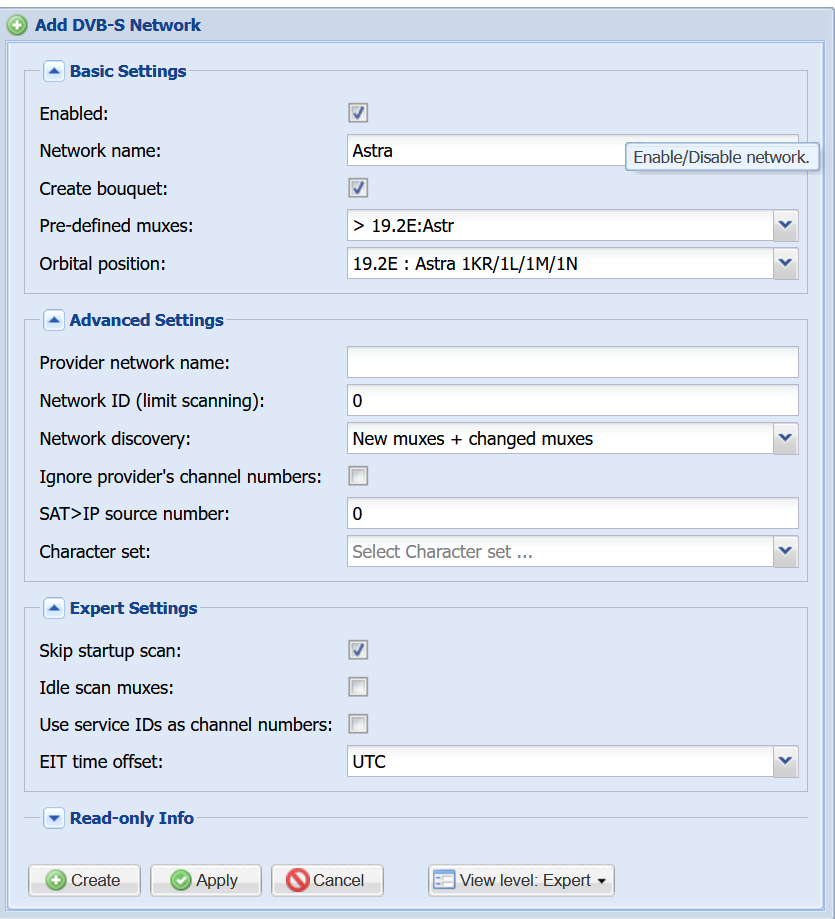Cancel adding the network
The width and height of the screenshot is (835, 919).
[x=327, y=880]
